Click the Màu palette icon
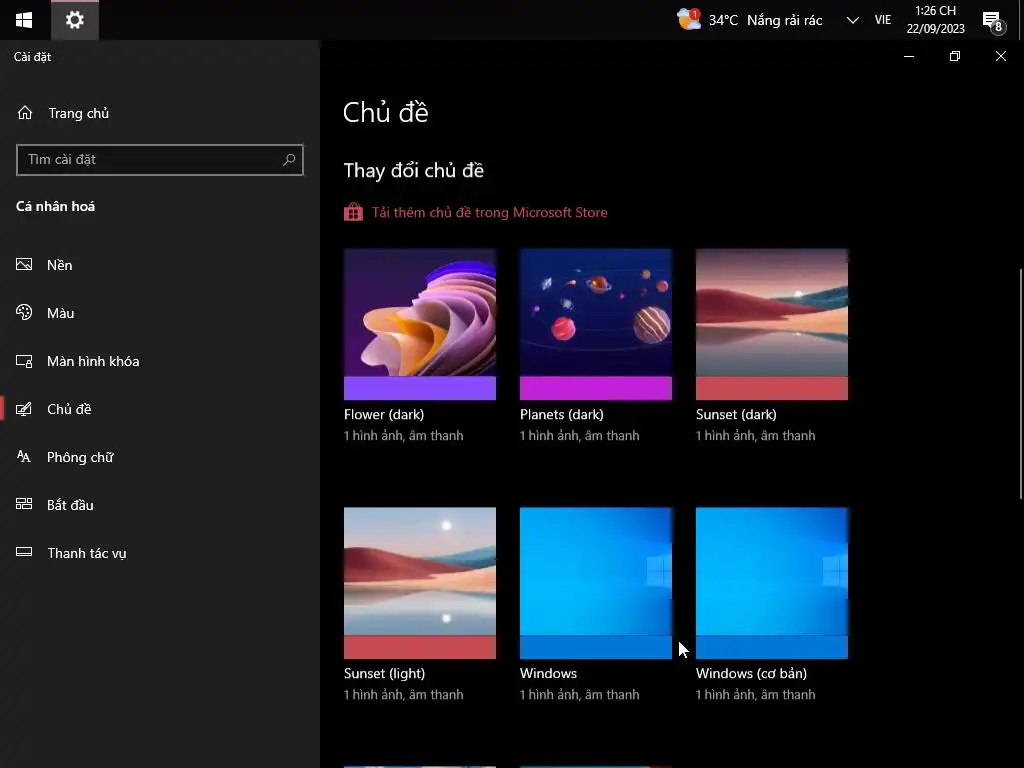Screen dimensions: 1024x768 (24, 312)
